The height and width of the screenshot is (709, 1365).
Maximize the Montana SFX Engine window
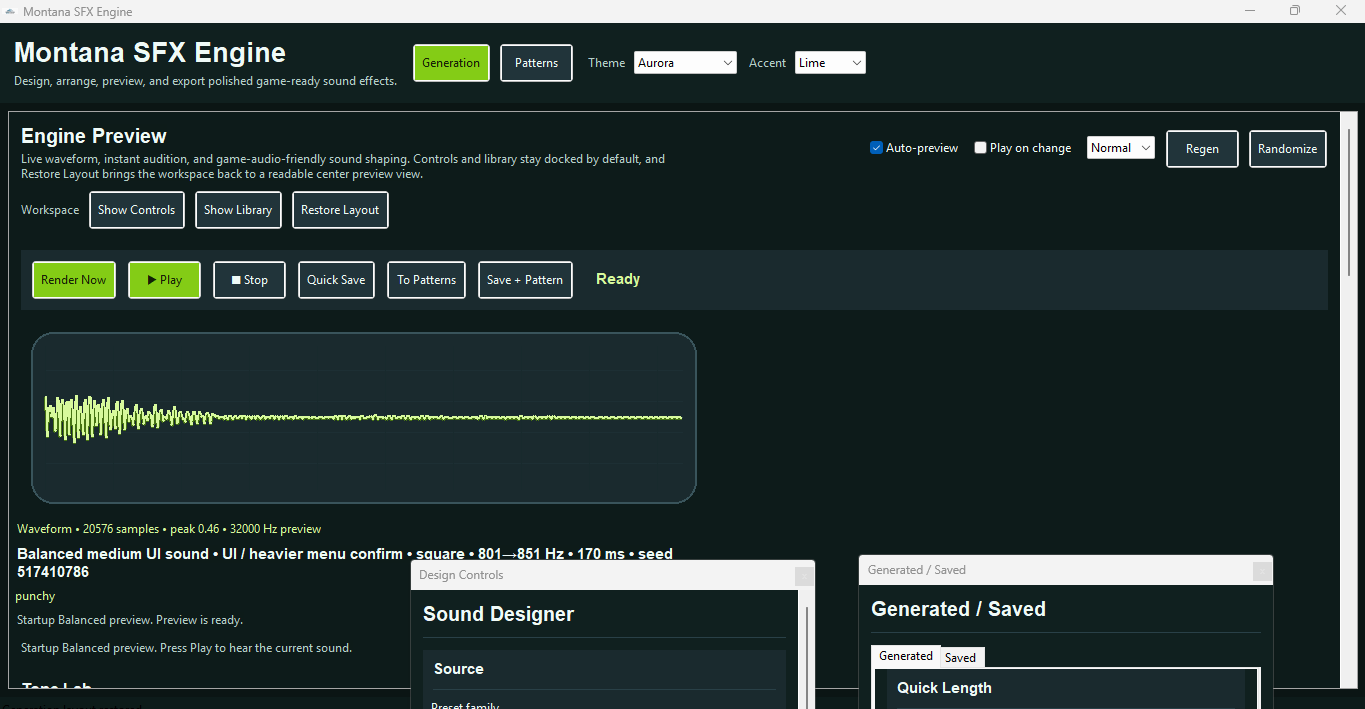click(1295, 10)
